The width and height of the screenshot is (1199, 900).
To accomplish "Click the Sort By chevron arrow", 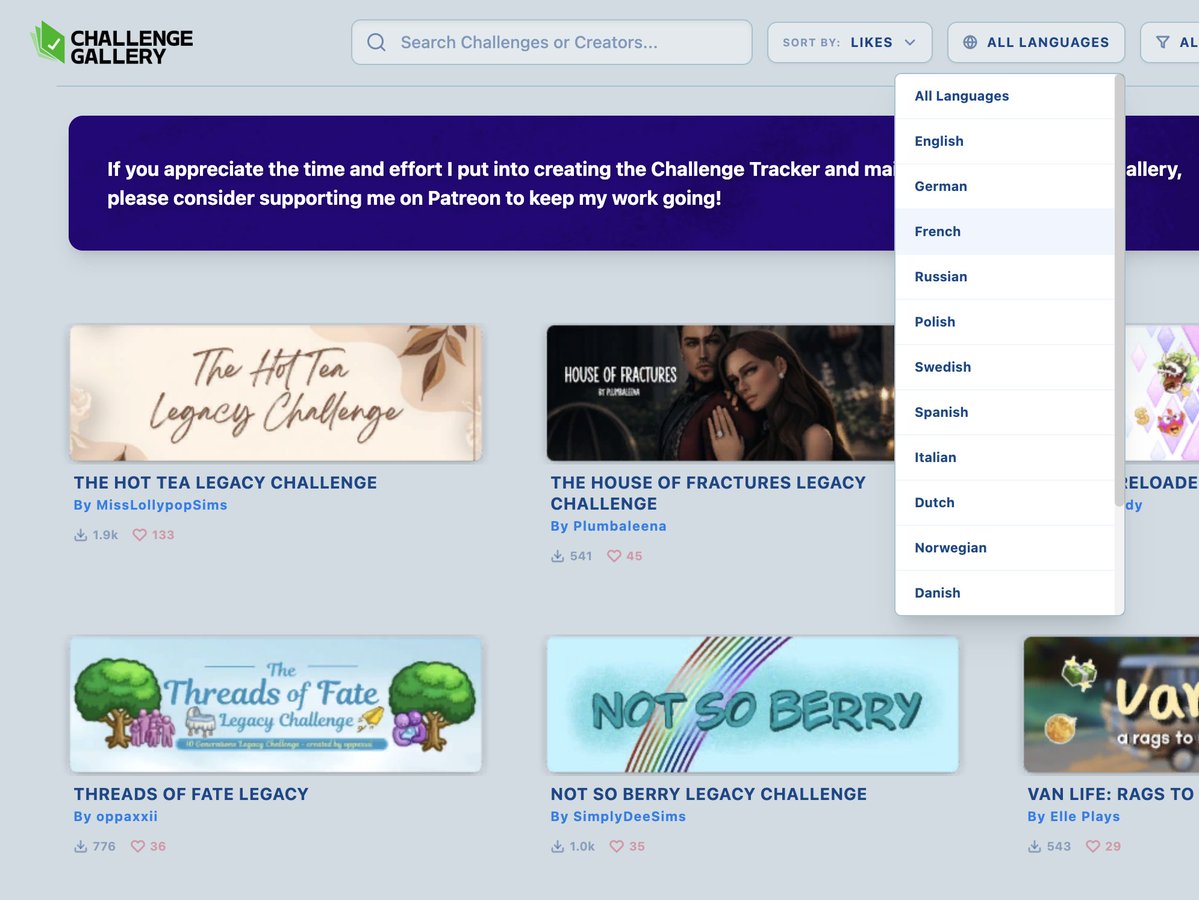I will [x=910, y=42].
